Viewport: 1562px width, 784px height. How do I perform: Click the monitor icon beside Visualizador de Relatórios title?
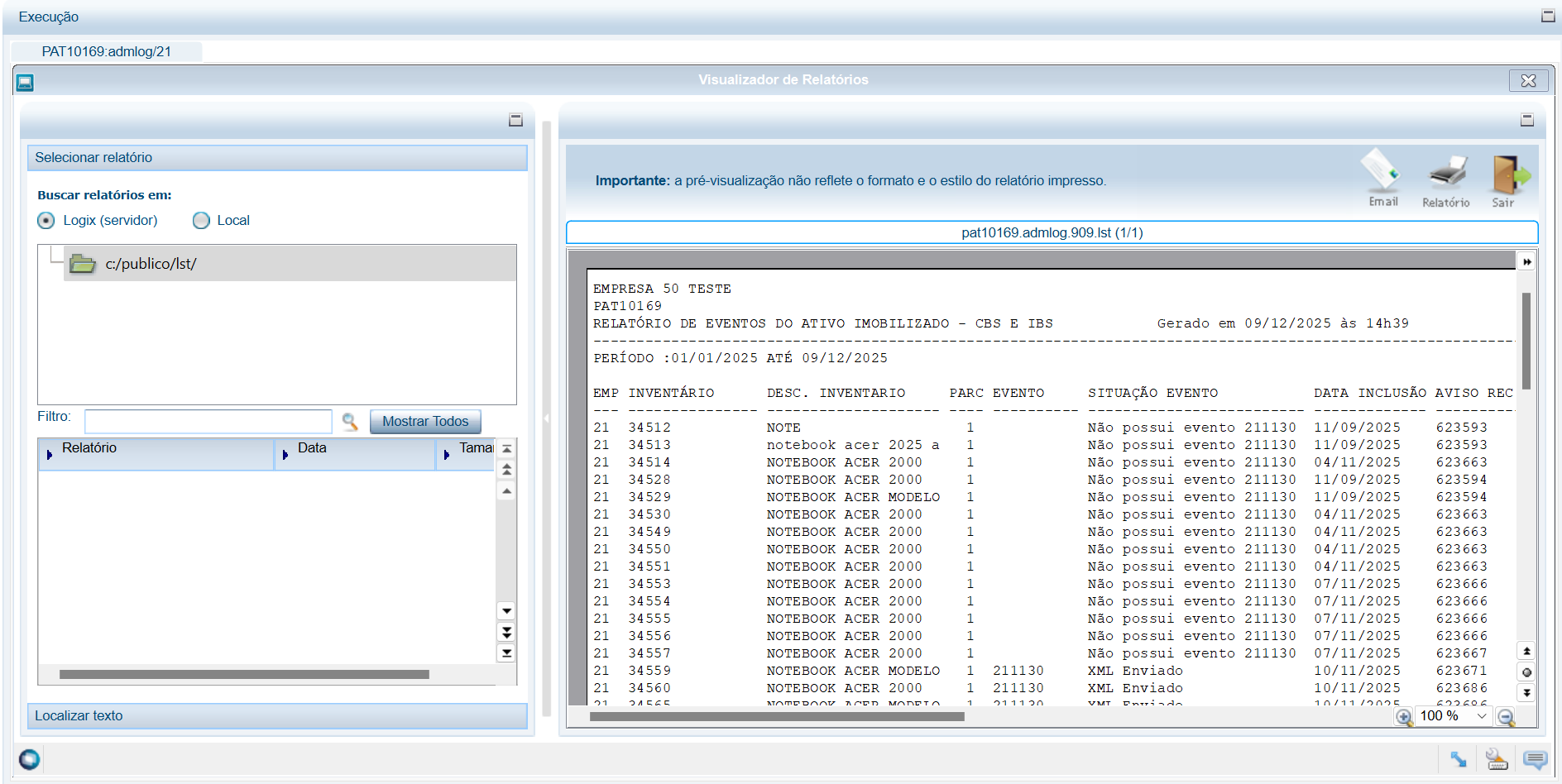point(25,83)
